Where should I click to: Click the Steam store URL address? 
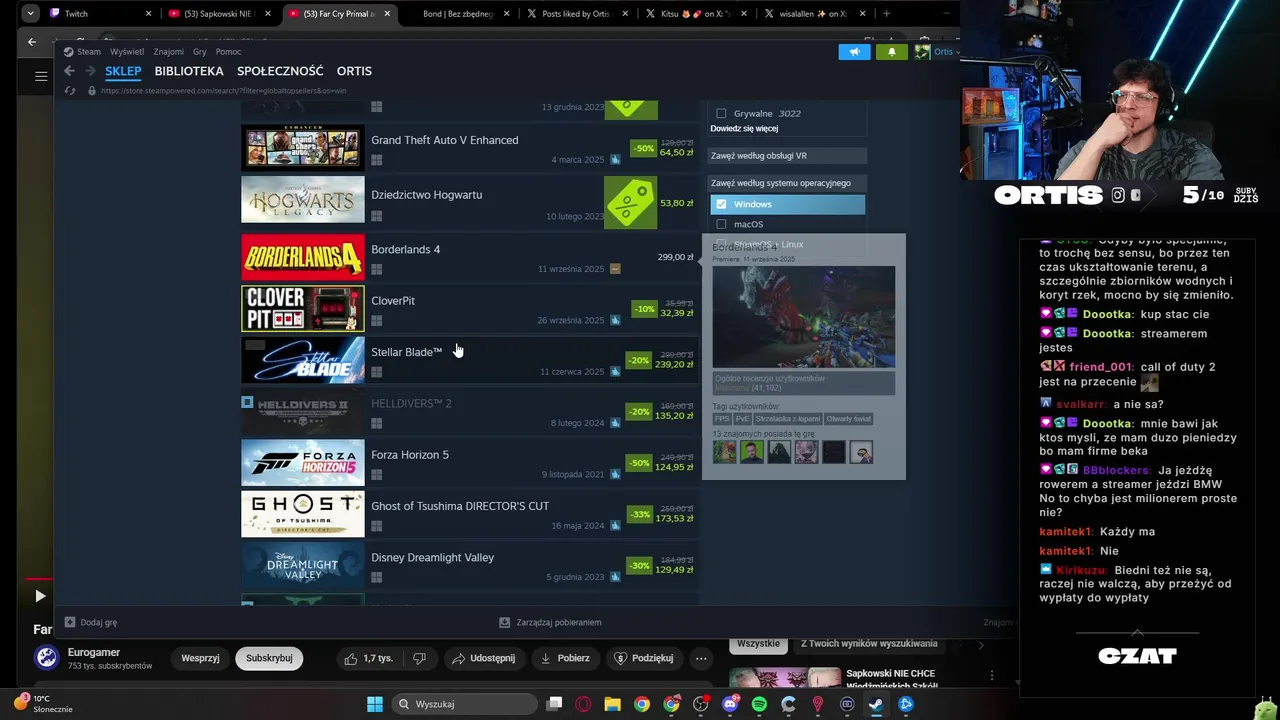point(223,91)
